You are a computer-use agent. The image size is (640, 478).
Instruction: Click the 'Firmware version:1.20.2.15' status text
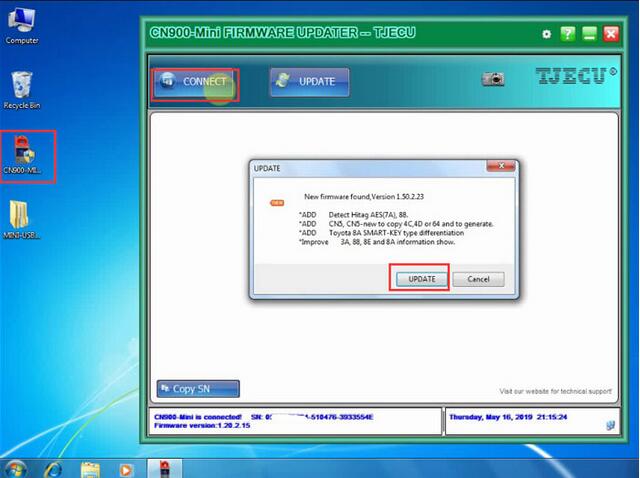point(202,425)
